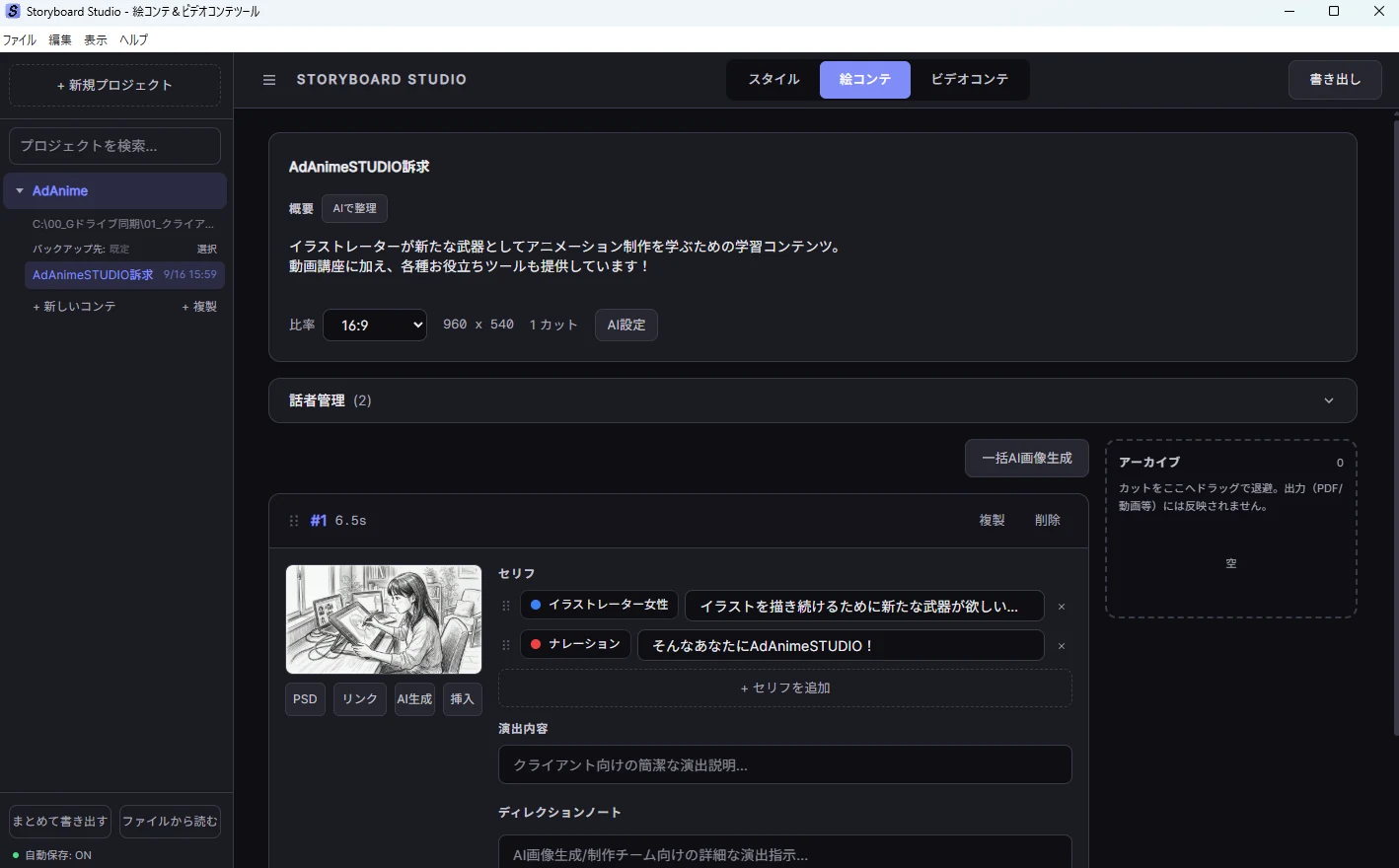Click the red narration color dot
Viewport: 1399px width, 868px height.
click(536, 644)
